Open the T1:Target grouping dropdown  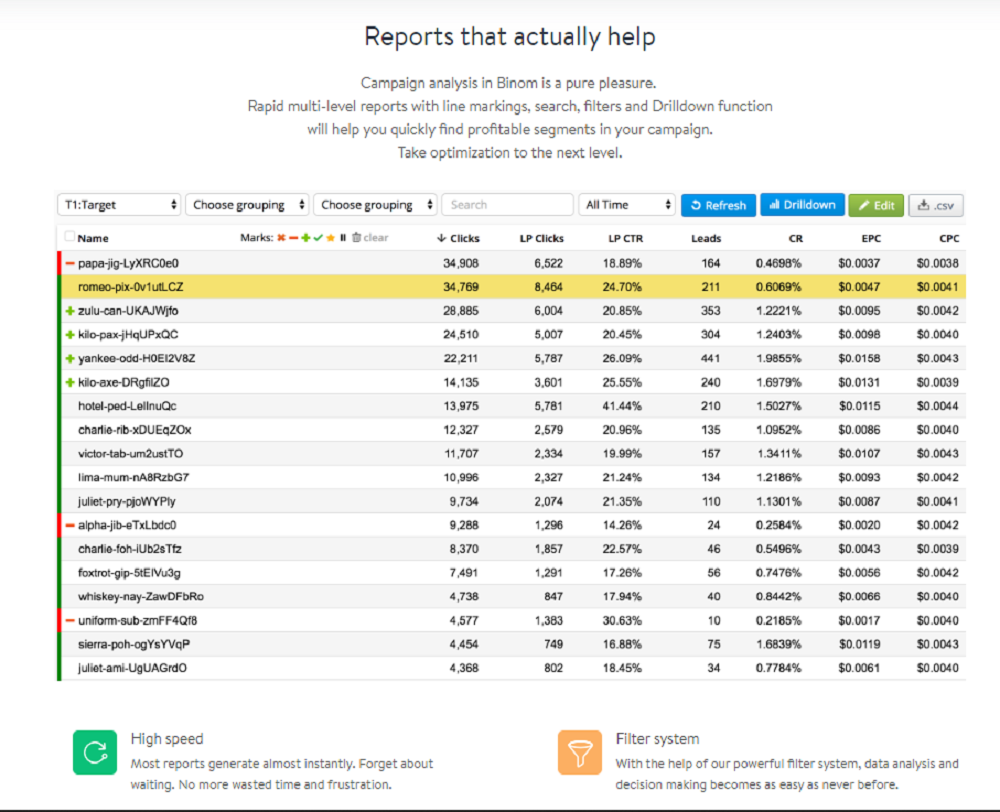coord(118,205)
